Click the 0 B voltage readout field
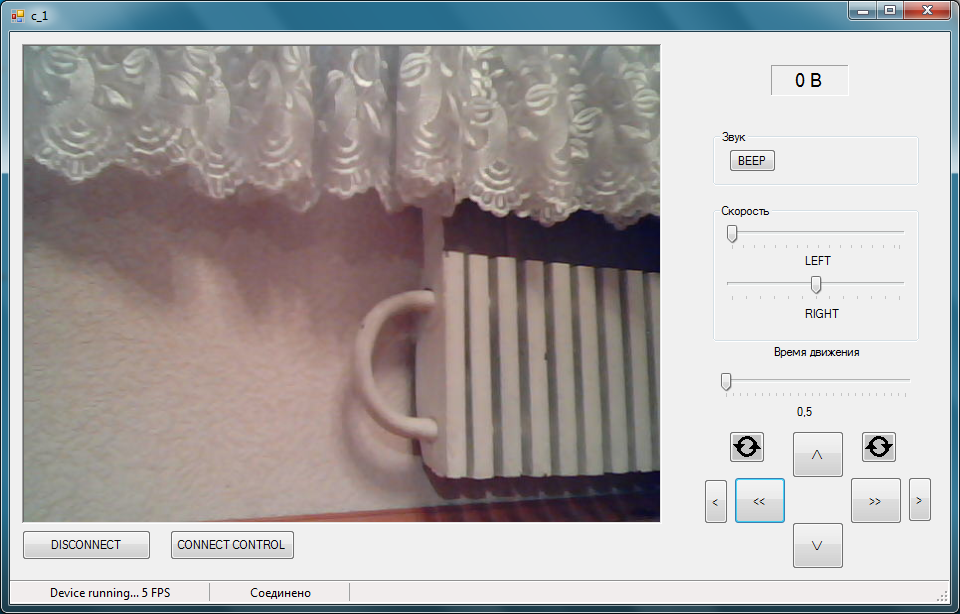Image resolution: width=960 pixels, height=614 pixels. [809, 80]
